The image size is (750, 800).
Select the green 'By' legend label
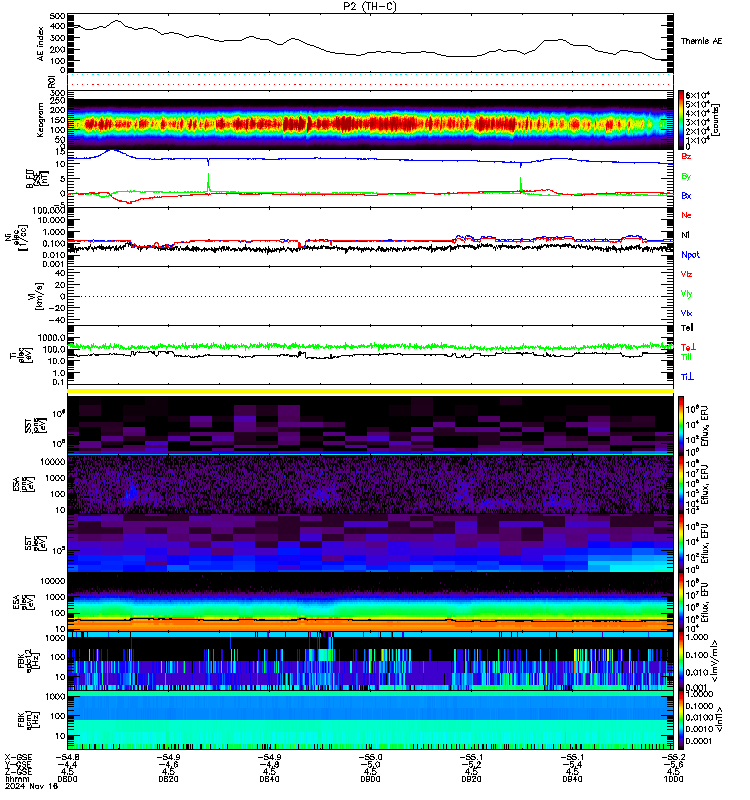[x=686, y=176]
